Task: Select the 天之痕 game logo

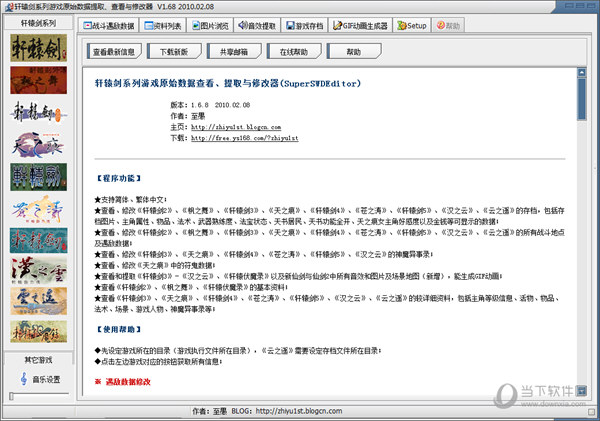Action: point(39,145)
